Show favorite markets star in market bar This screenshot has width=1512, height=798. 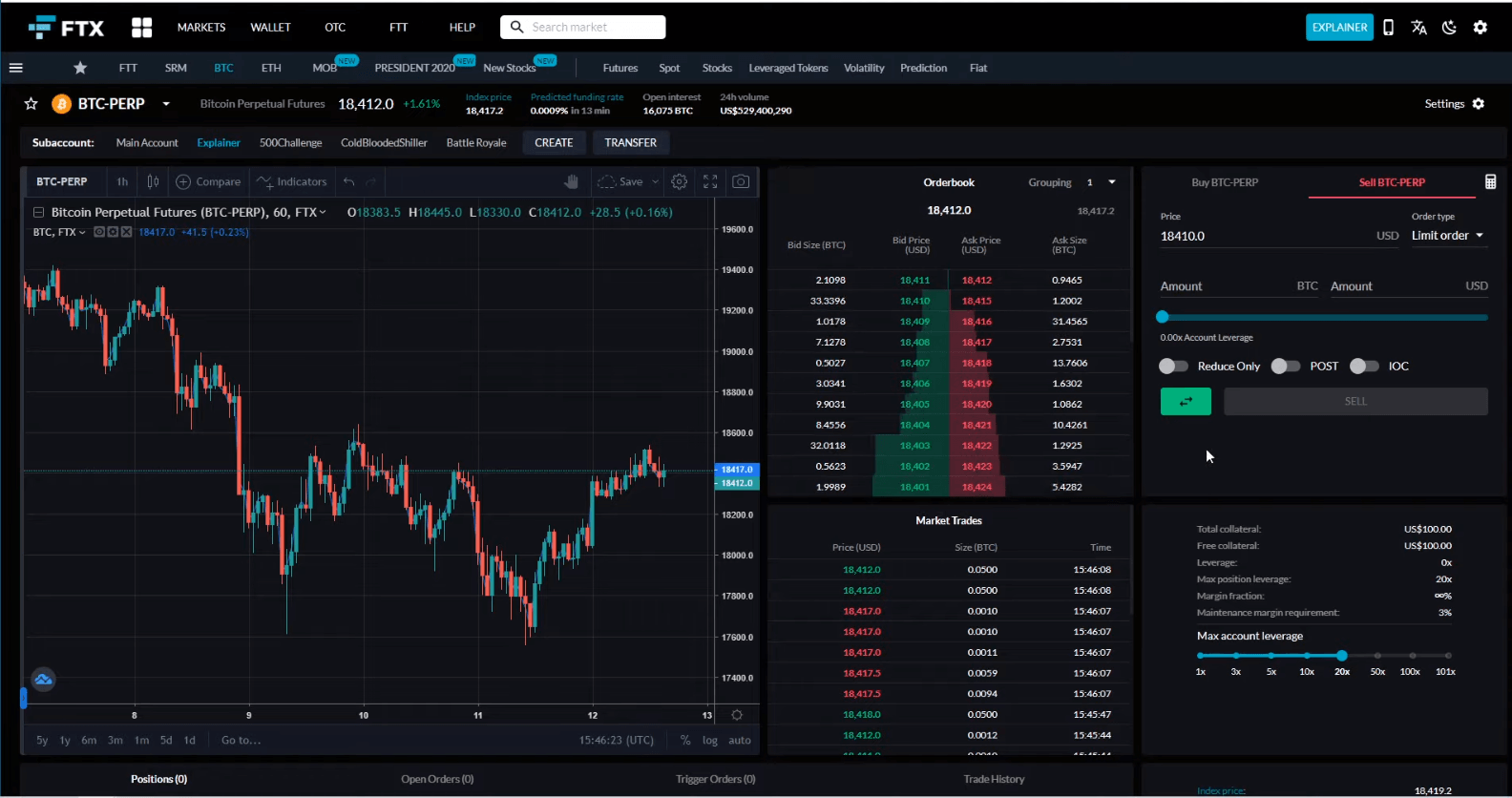coord(80,68)
